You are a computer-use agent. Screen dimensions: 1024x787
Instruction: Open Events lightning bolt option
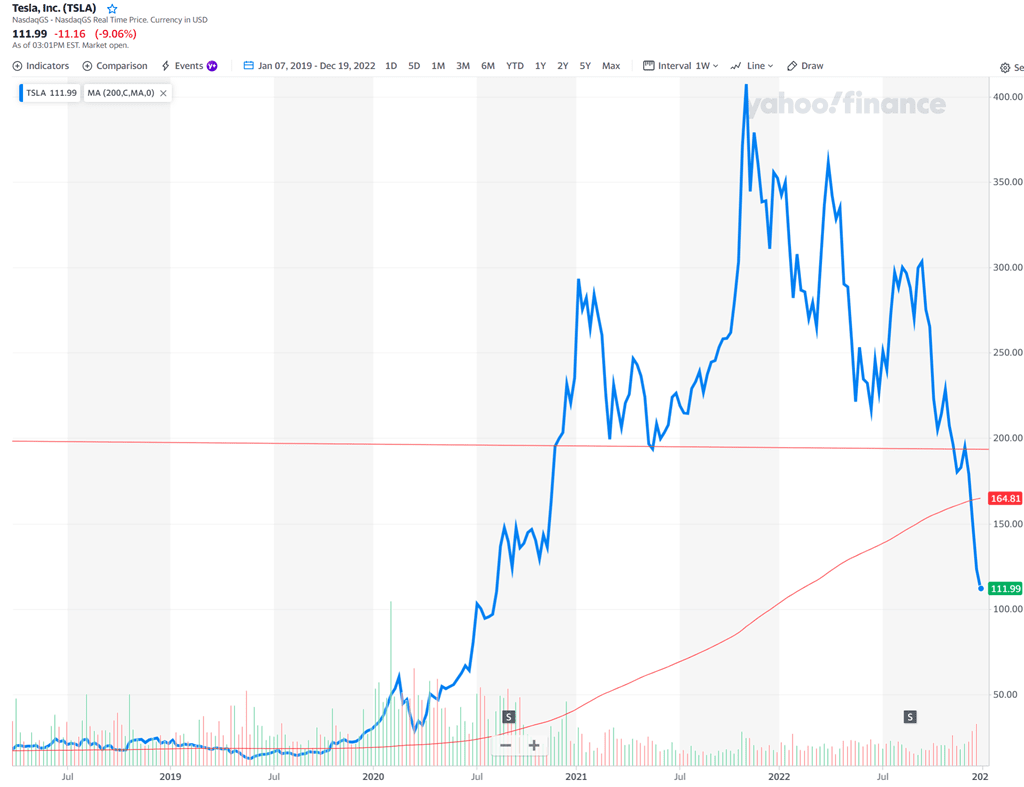(166, 66)
